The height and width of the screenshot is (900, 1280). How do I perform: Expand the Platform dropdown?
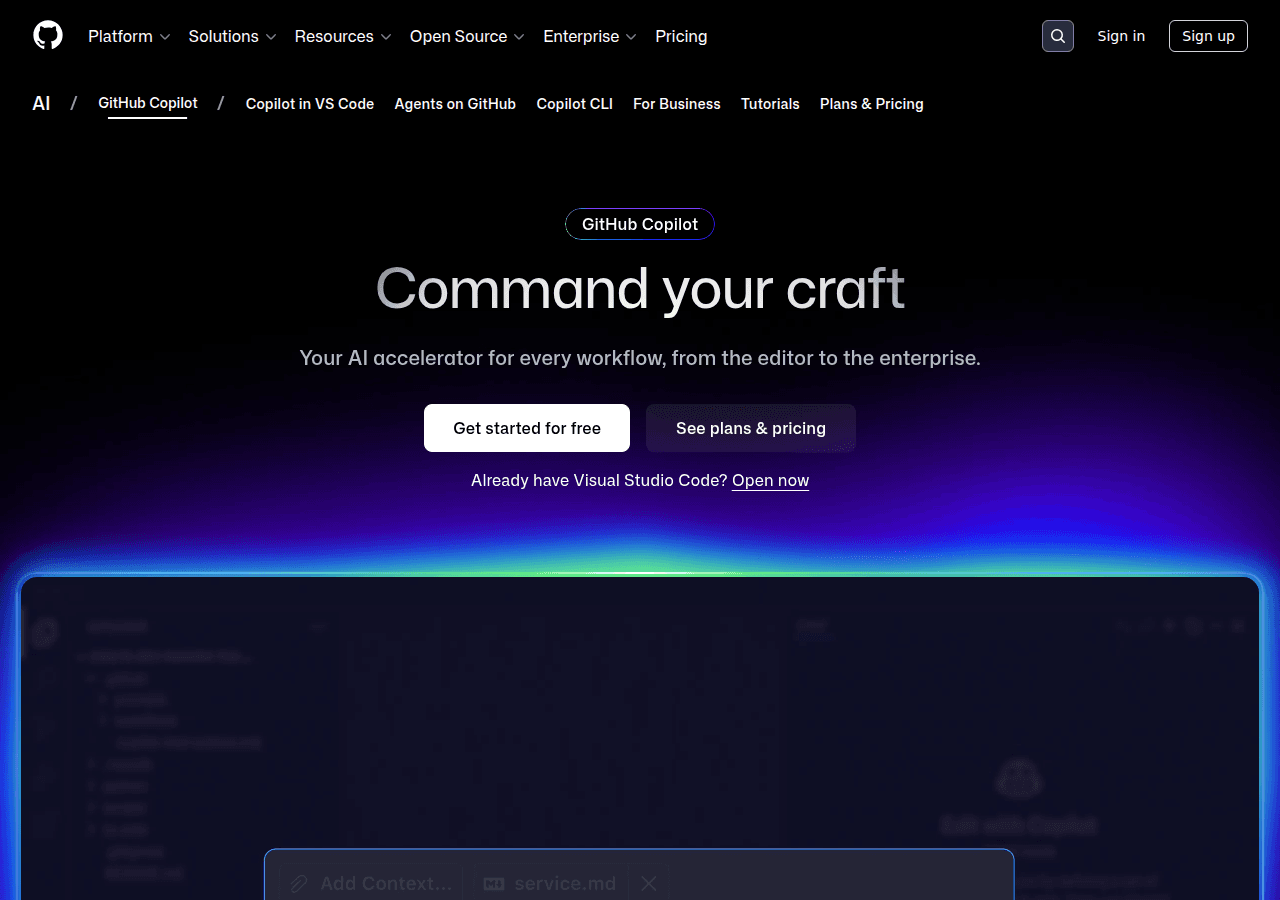coord(128,36)
